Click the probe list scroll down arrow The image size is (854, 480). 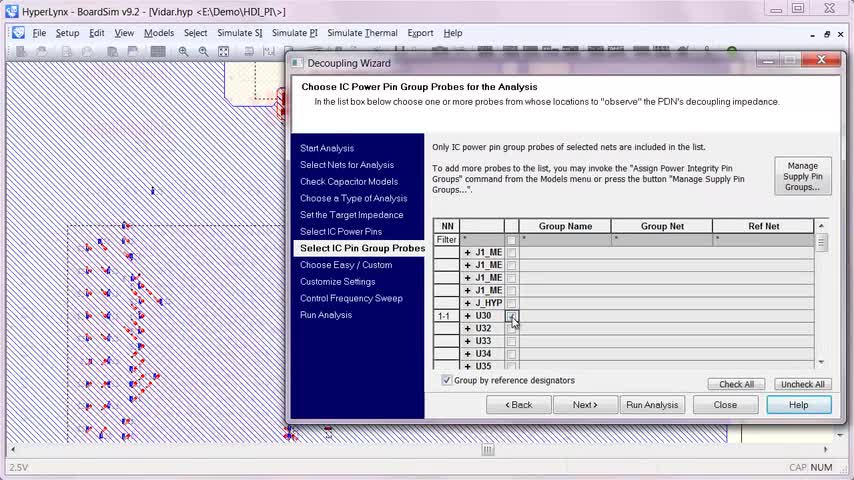point(821,362)
